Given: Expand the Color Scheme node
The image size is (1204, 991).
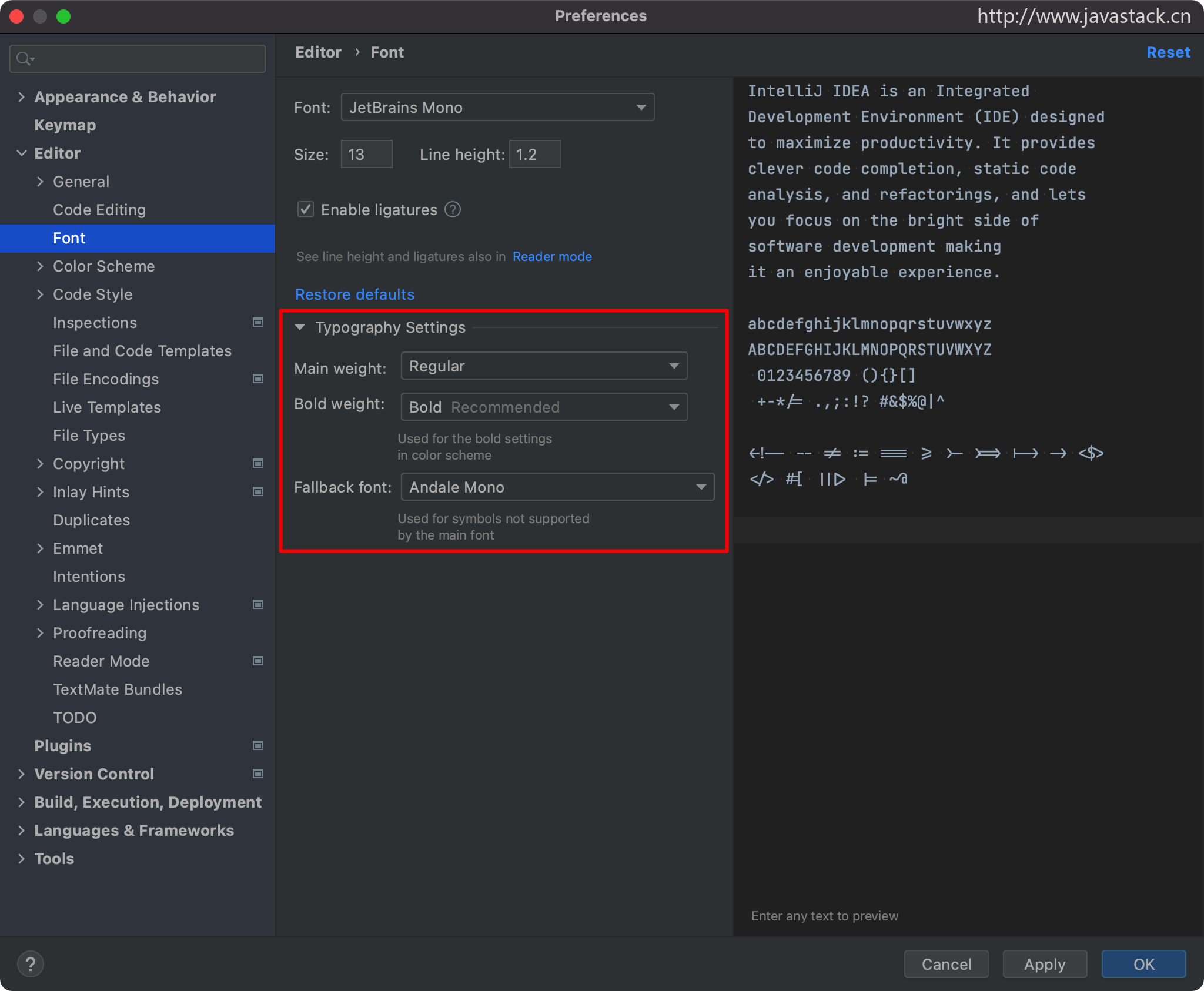Looking at the screenshot, I should coord(40,266).
